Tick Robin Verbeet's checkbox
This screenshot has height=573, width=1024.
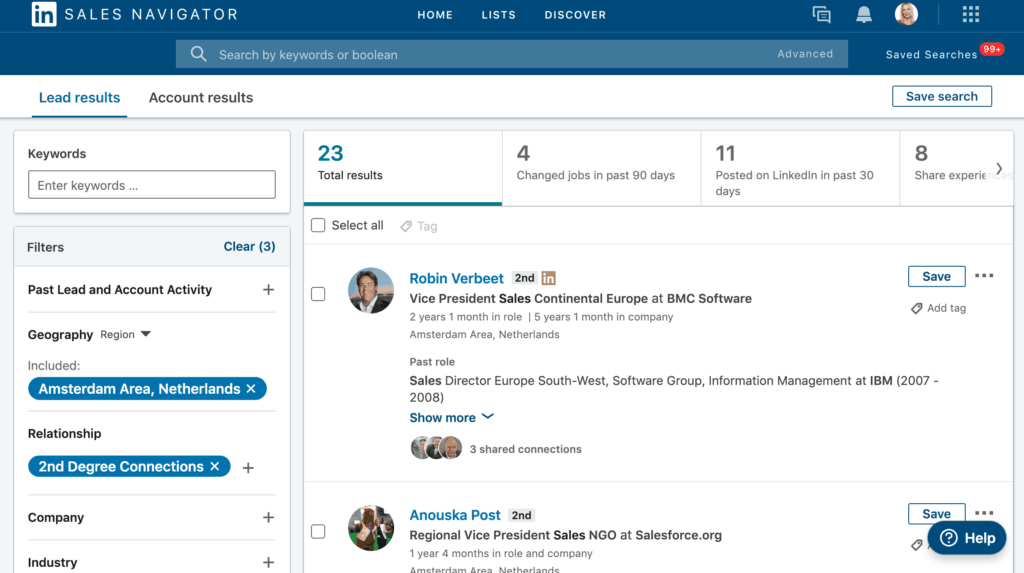[x=318, y=294]
